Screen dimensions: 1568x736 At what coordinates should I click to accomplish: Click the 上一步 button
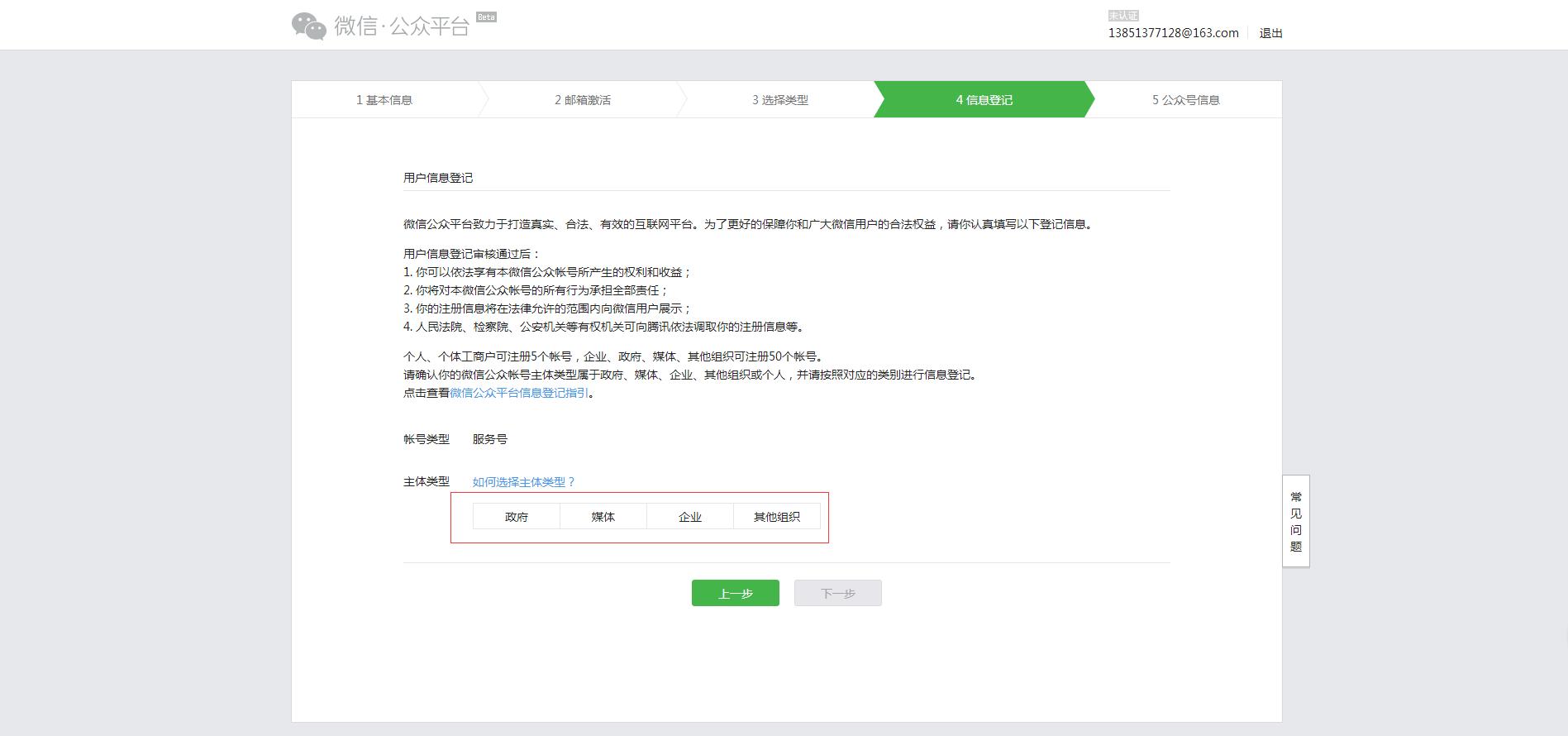coord(736,593)
